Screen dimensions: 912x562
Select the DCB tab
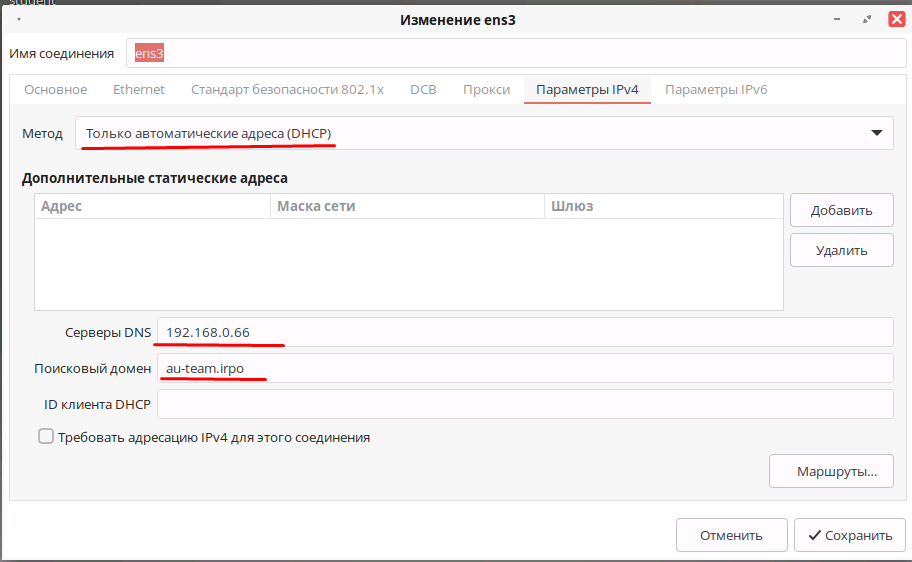tap(423, 90)
